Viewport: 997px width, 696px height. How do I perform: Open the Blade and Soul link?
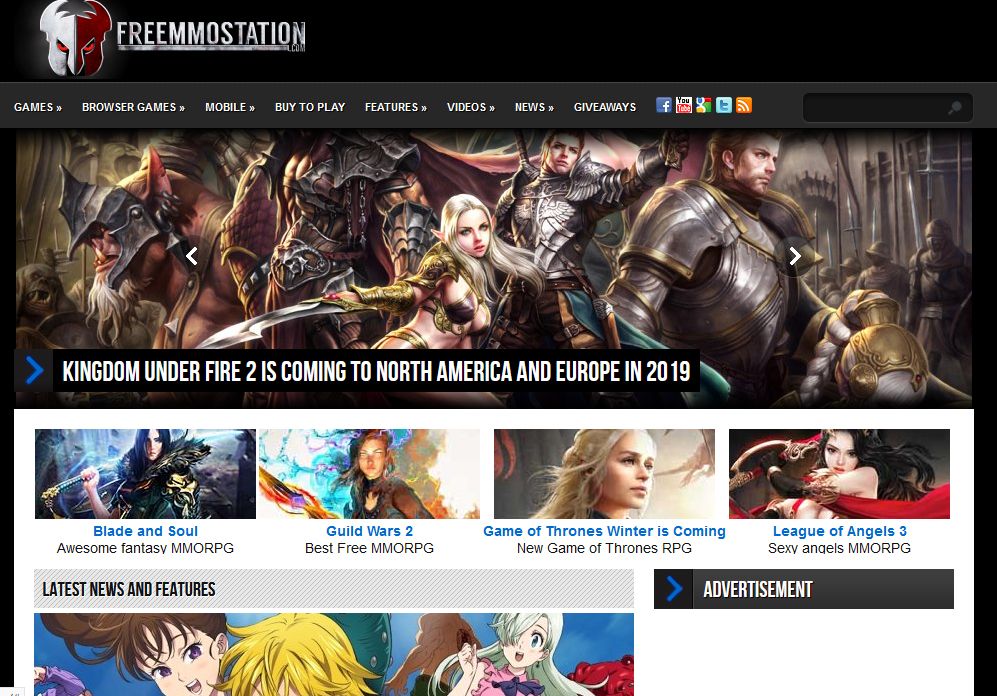pyautogui.click(x=145, y=531)
